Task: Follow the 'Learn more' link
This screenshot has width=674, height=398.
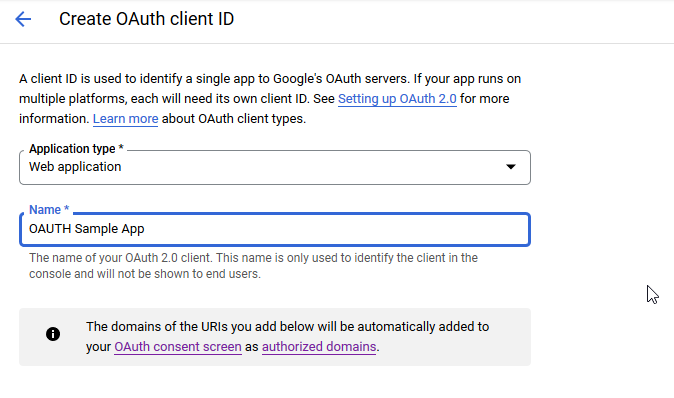Action: [126, 119]
